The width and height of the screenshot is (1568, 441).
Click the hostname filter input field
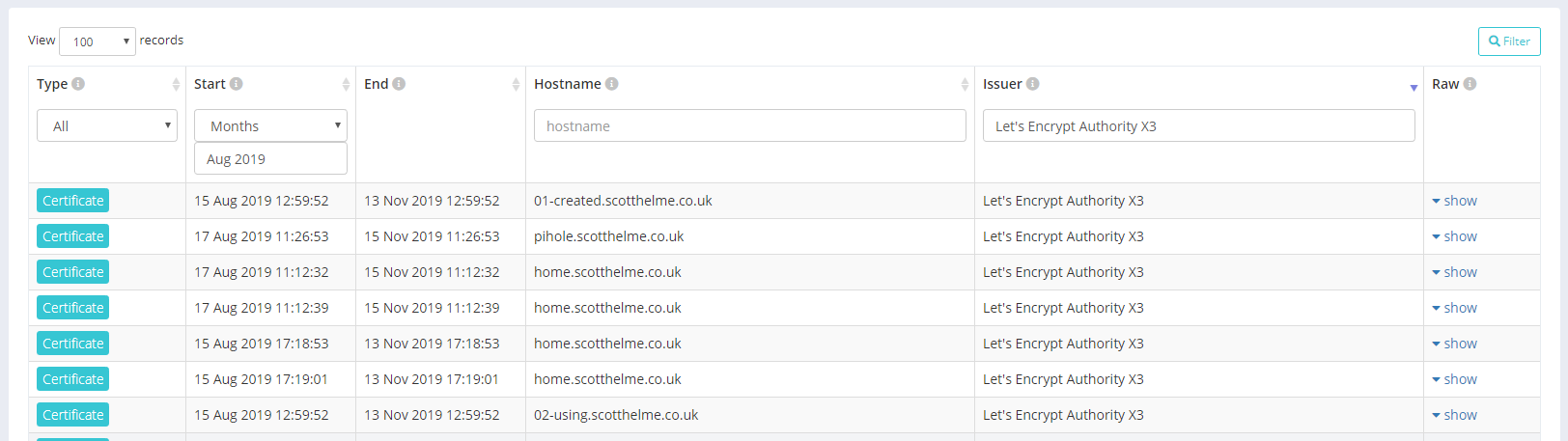click(749, 126)
